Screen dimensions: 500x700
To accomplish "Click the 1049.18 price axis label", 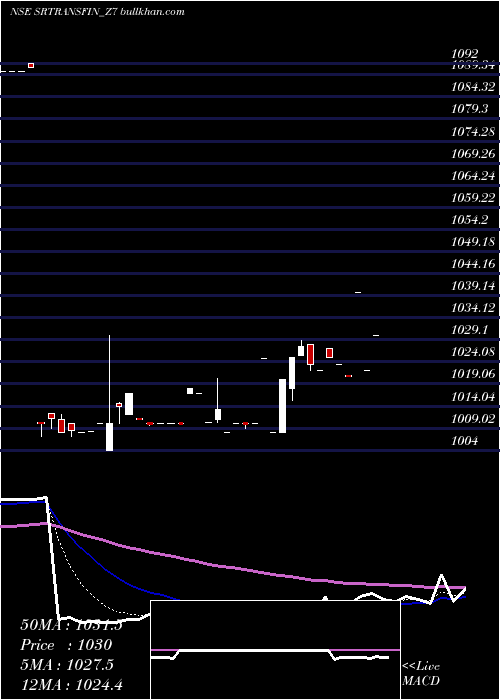I will pos(473,242).
